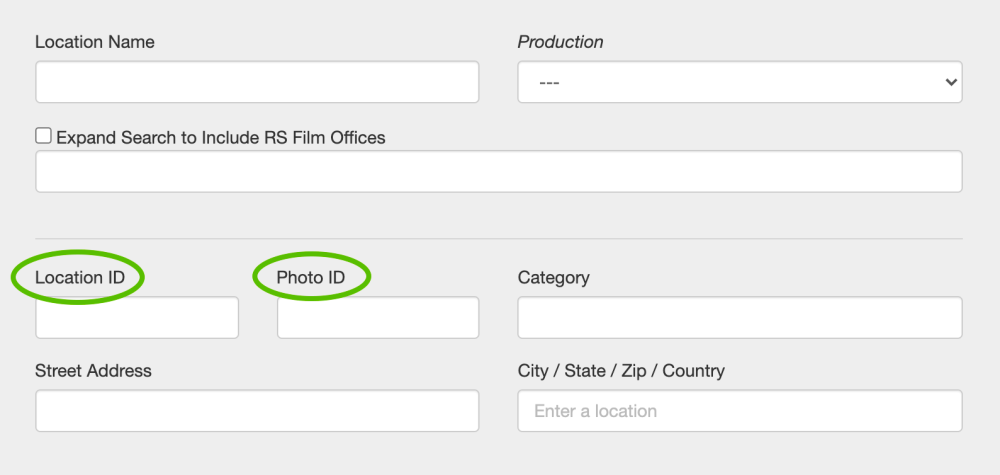The image size is (1000, 475).
Task: Click the horizontal divider line above Location ID
Action: tap(498, 239)
